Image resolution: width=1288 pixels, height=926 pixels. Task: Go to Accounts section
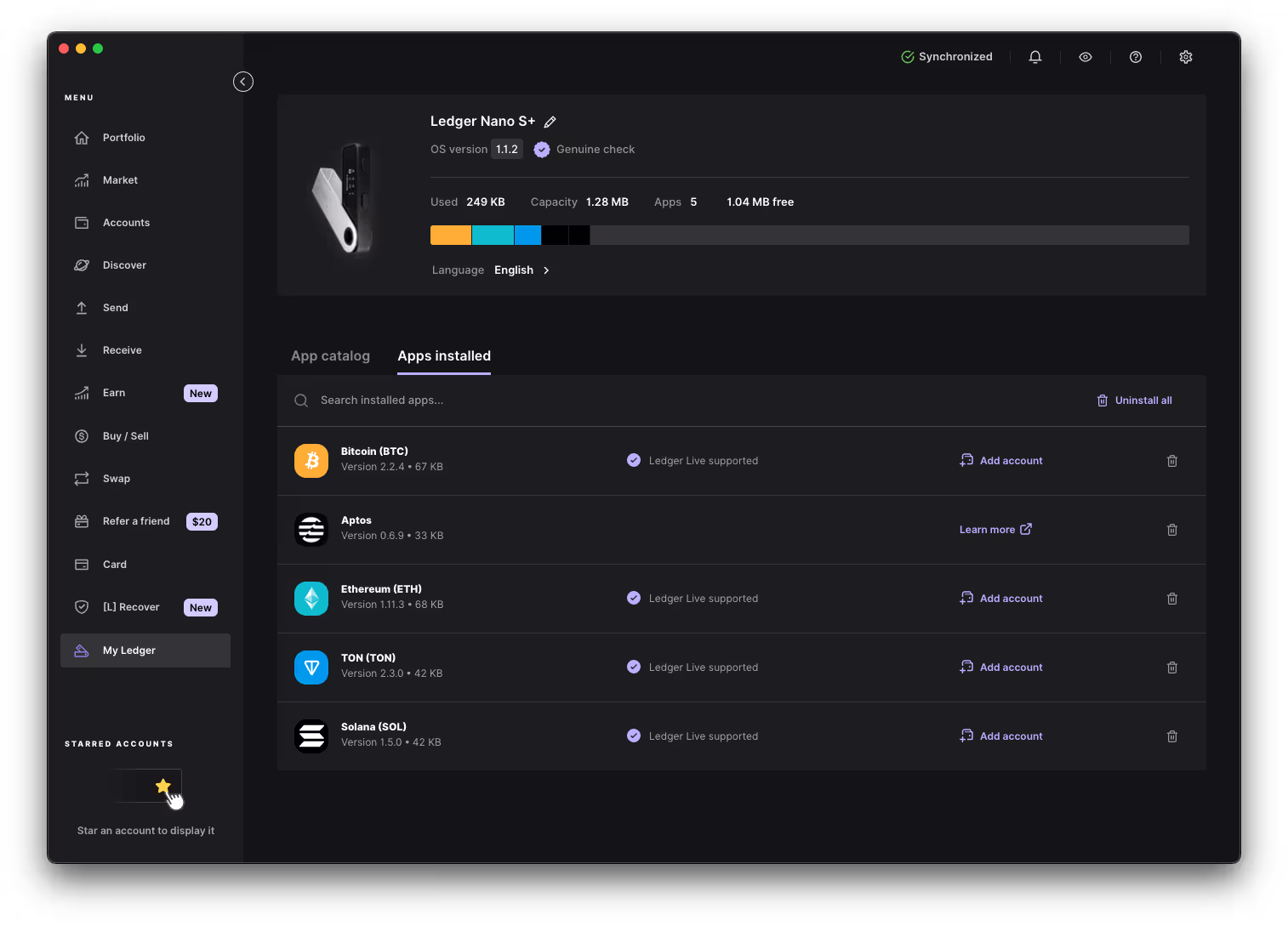(145, 223)
